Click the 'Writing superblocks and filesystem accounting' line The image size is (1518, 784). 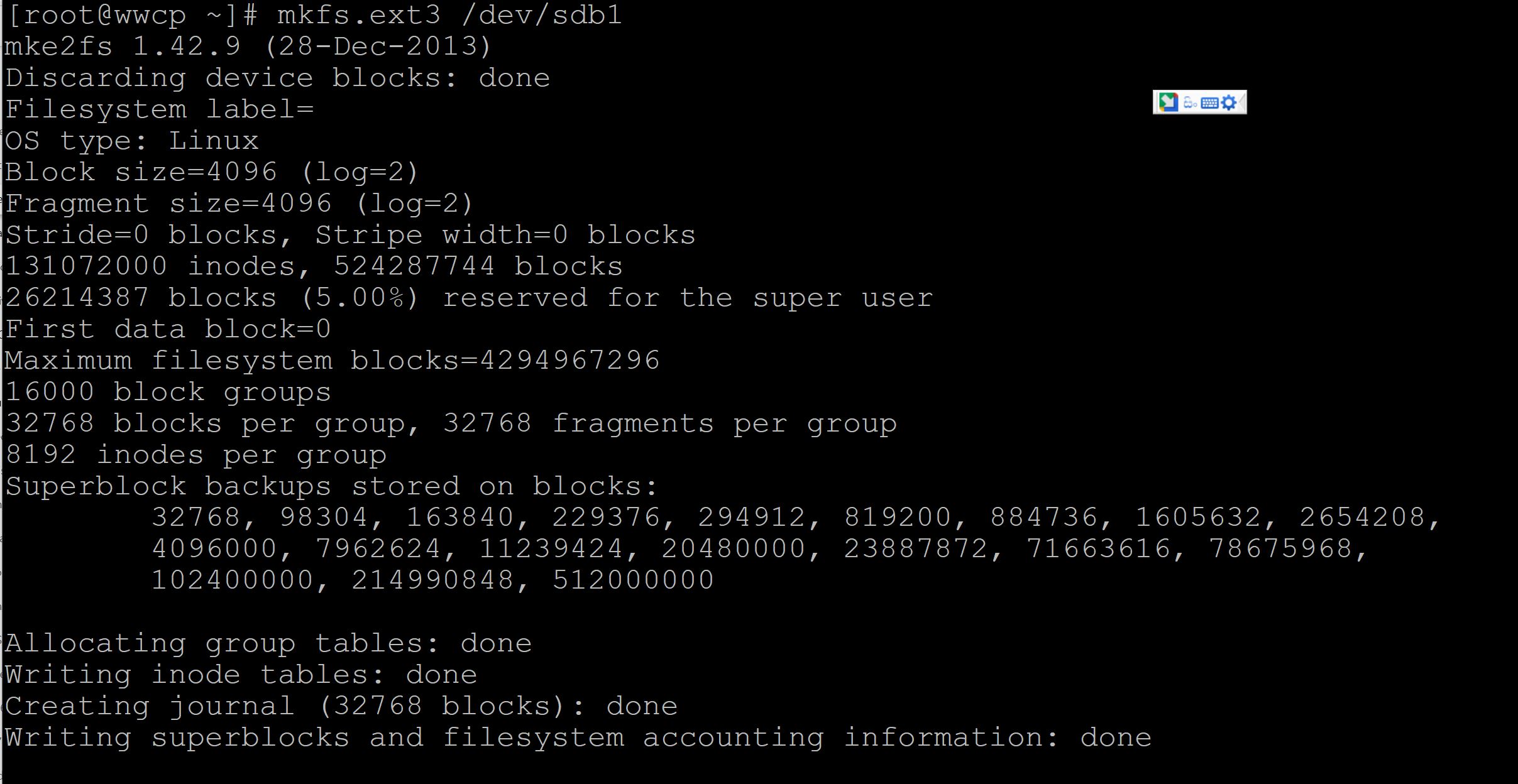point(578,738)
